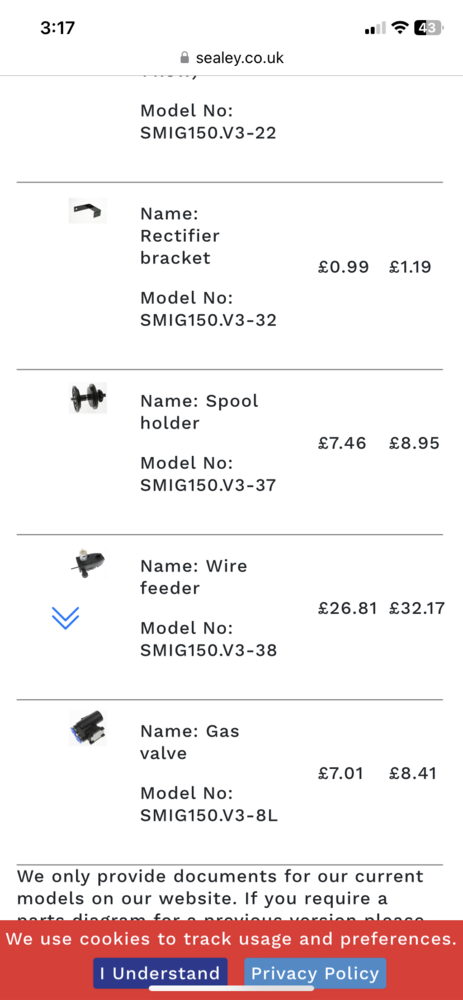Screen dimensions: 463x1000
Task: Select the Rectifier bracket name text
Action: [180, 247]
